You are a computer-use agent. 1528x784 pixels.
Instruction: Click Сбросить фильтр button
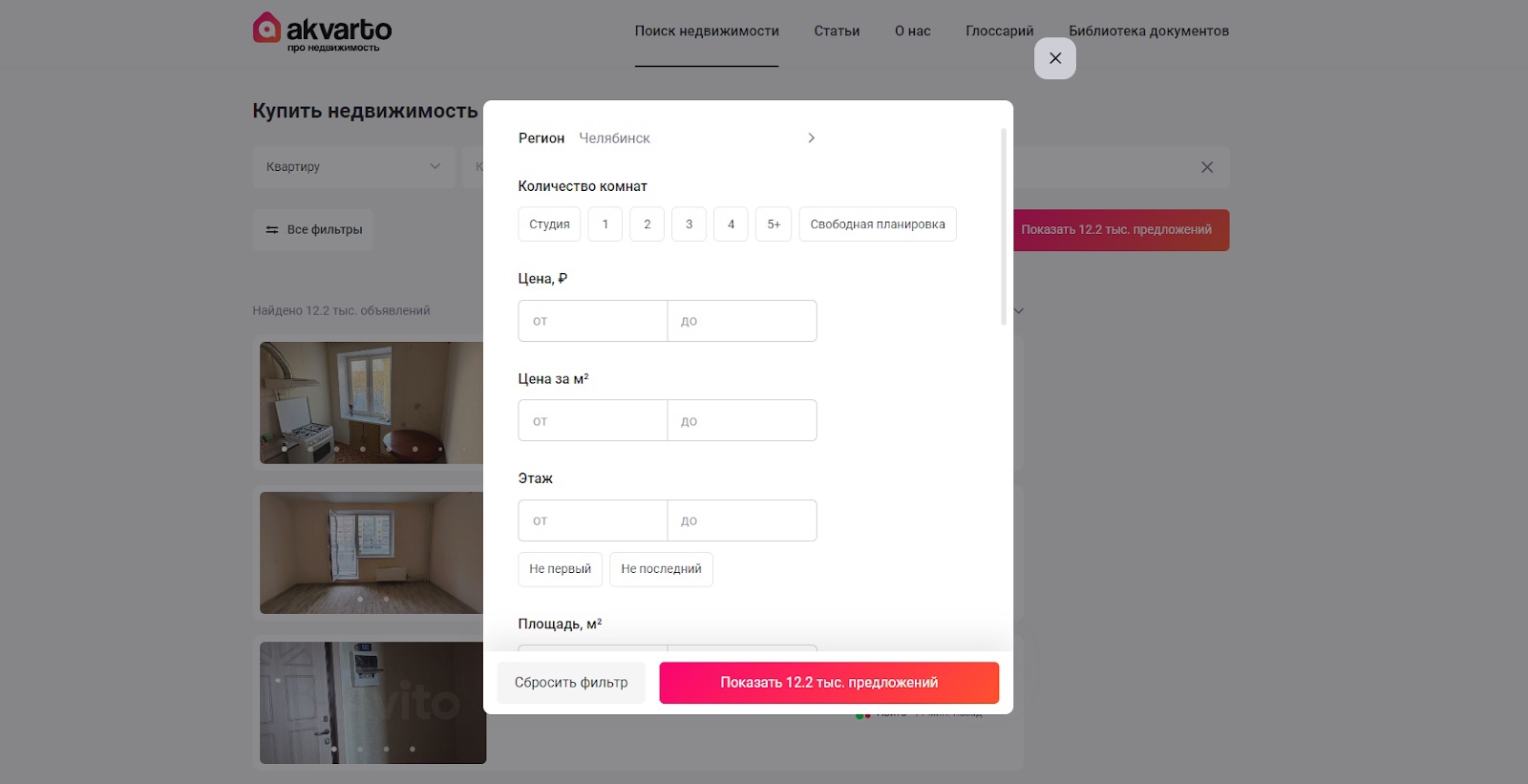pos(571,683)
